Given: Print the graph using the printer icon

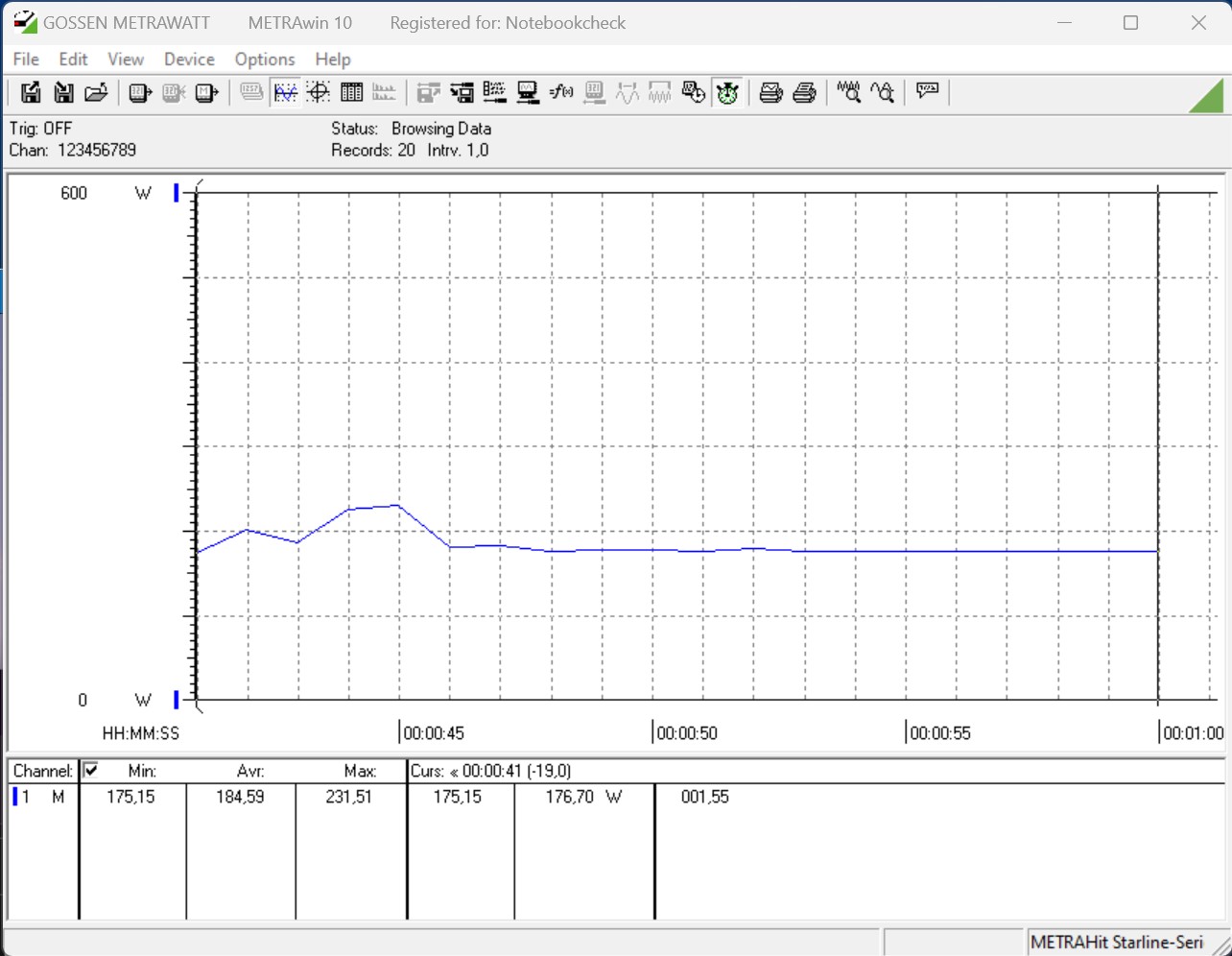Looking at the screenshot, I should 770,93.
